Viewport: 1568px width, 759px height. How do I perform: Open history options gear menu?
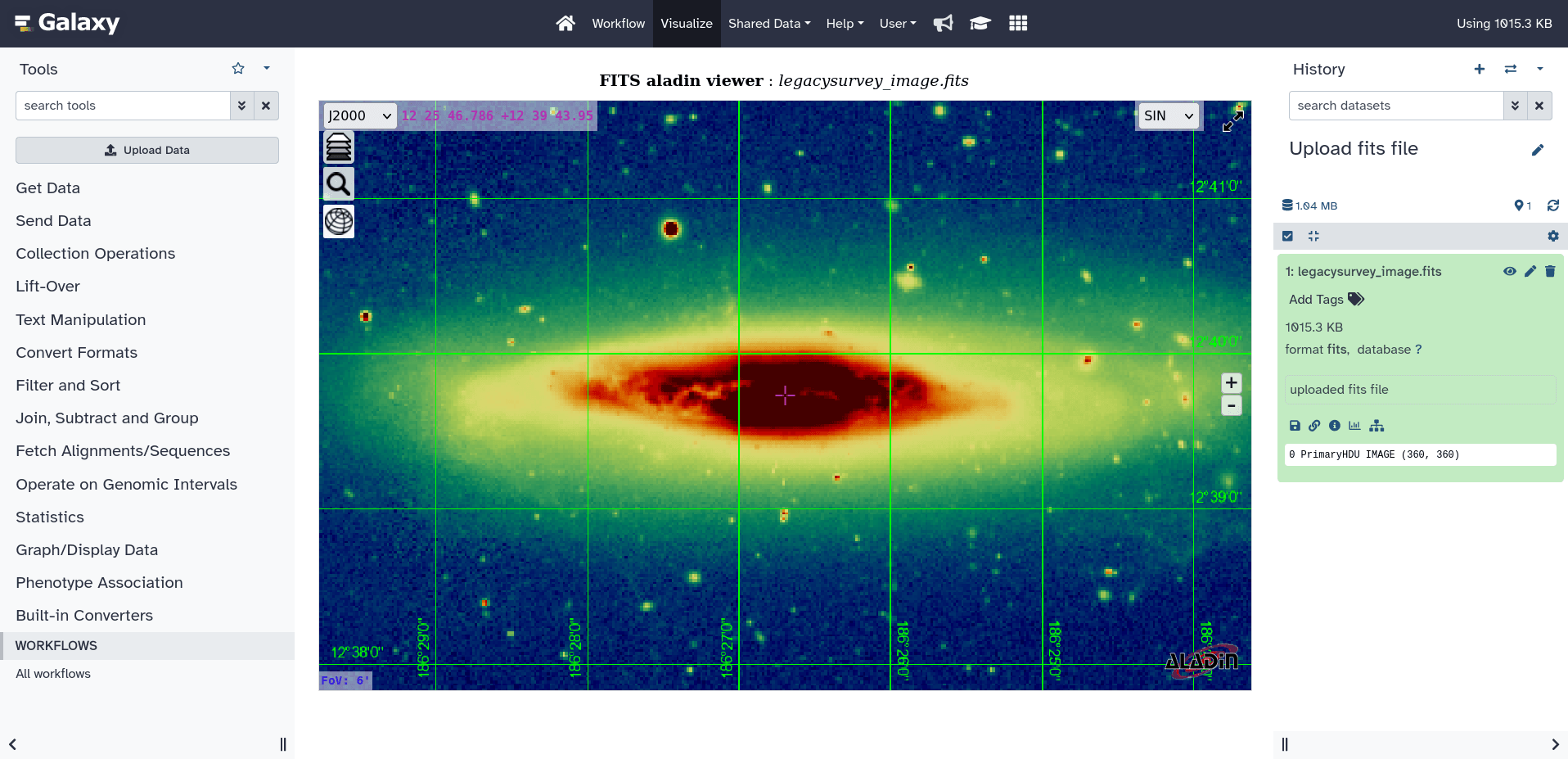1552,236
